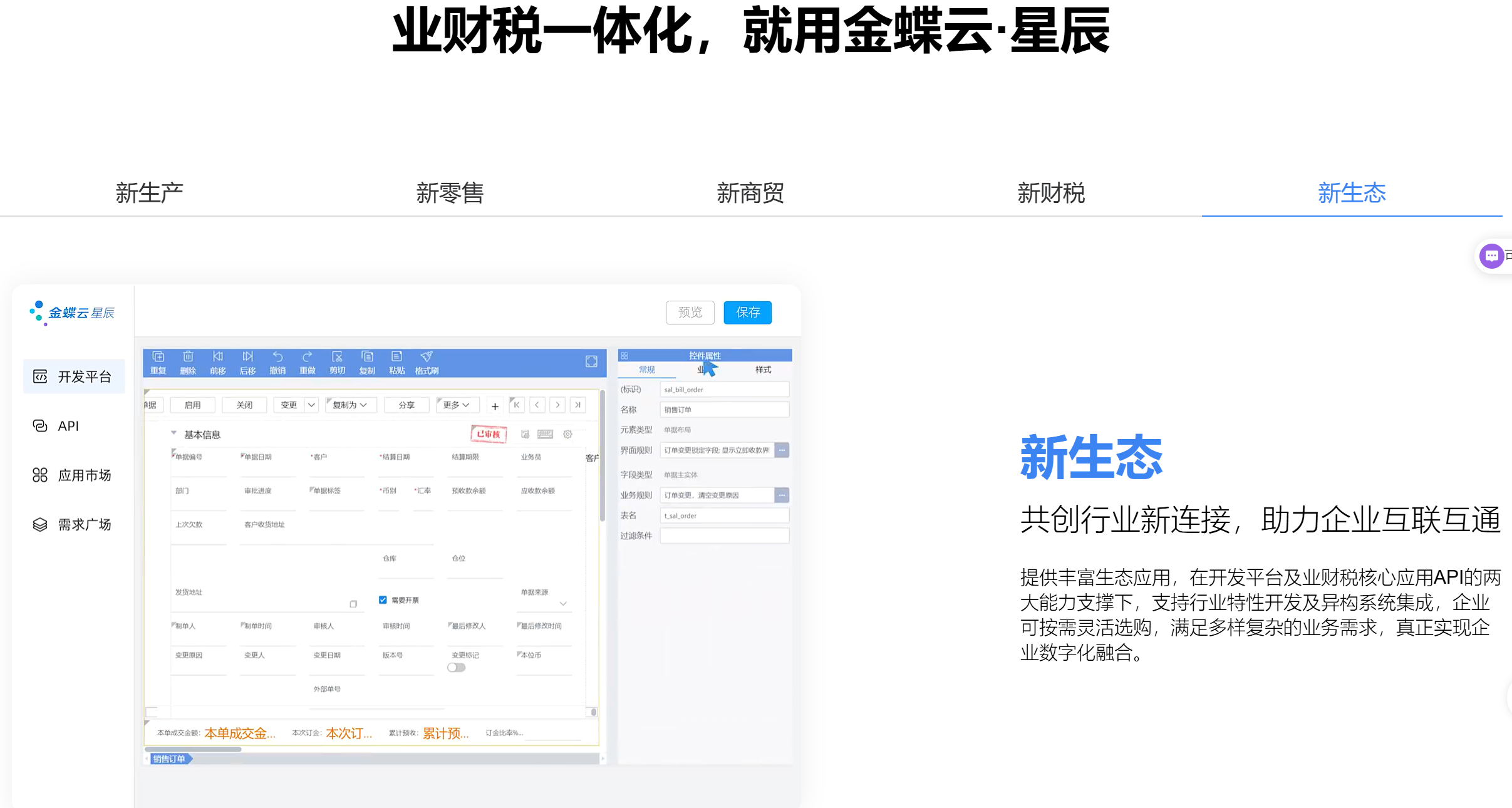Go to previous record arrow icon
This screenshot has width=1512, height=808.
537,405
